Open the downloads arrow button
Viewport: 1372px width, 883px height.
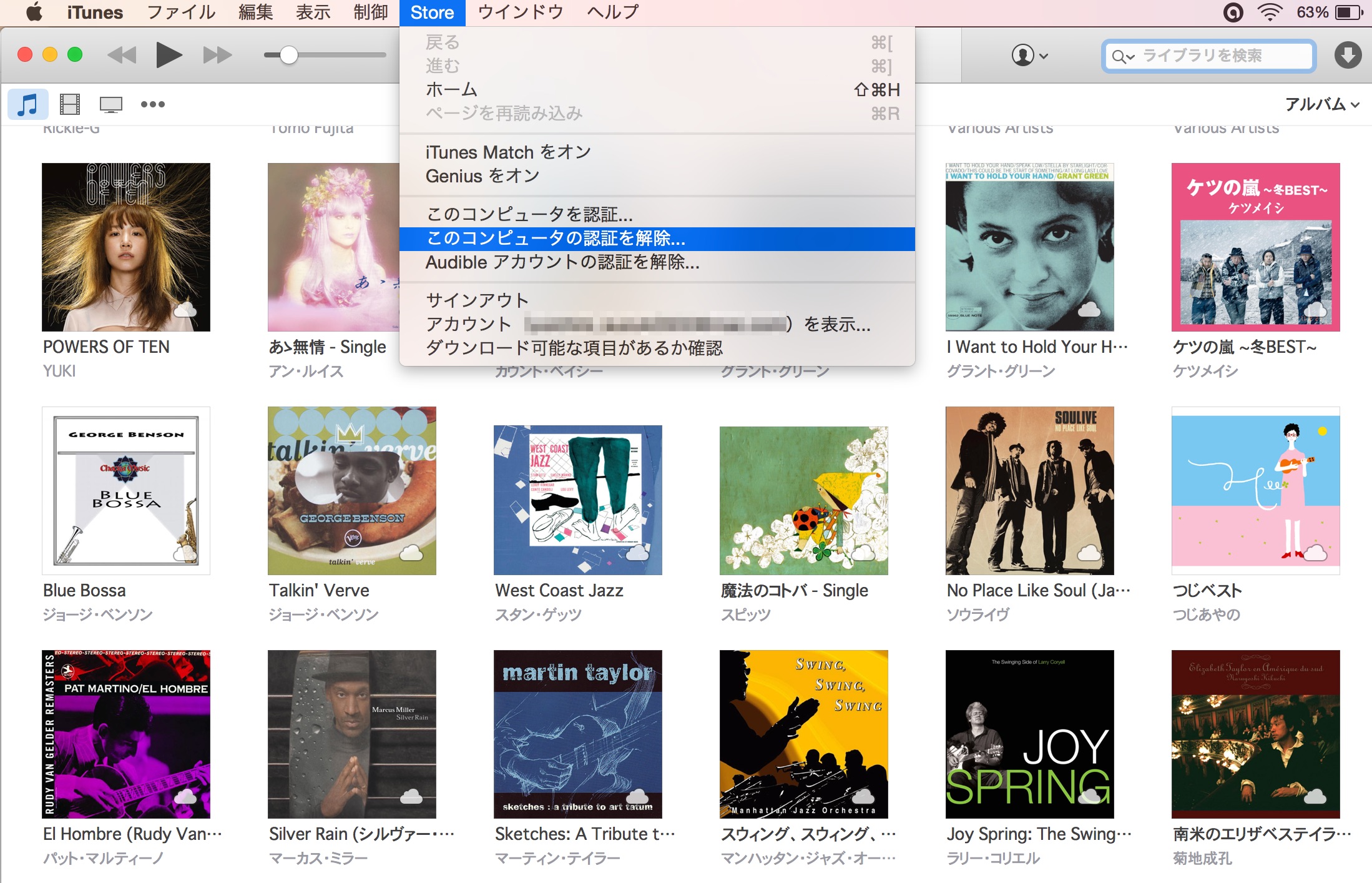[1348, 56]
